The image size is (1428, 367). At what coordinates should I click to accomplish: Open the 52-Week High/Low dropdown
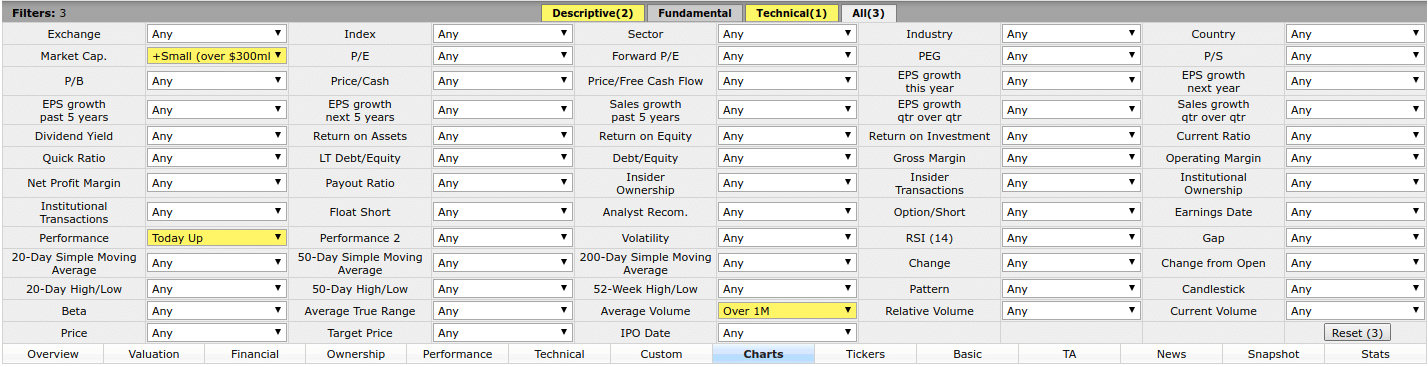pos(788,289)
